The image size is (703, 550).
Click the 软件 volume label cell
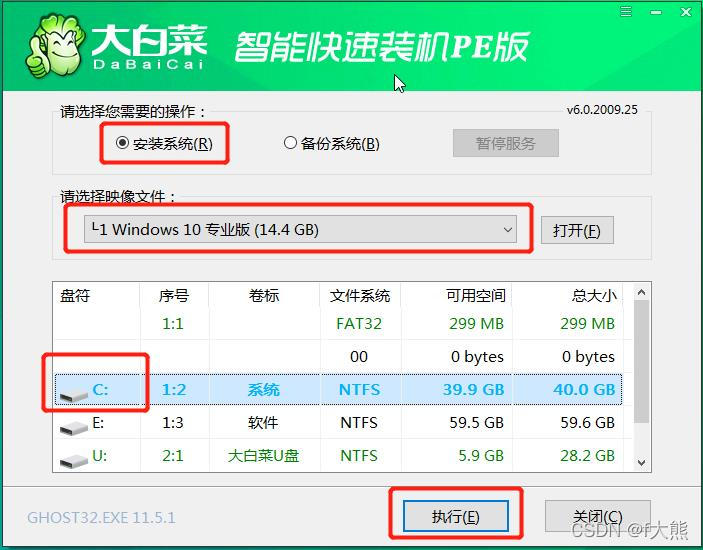[263, 423]
